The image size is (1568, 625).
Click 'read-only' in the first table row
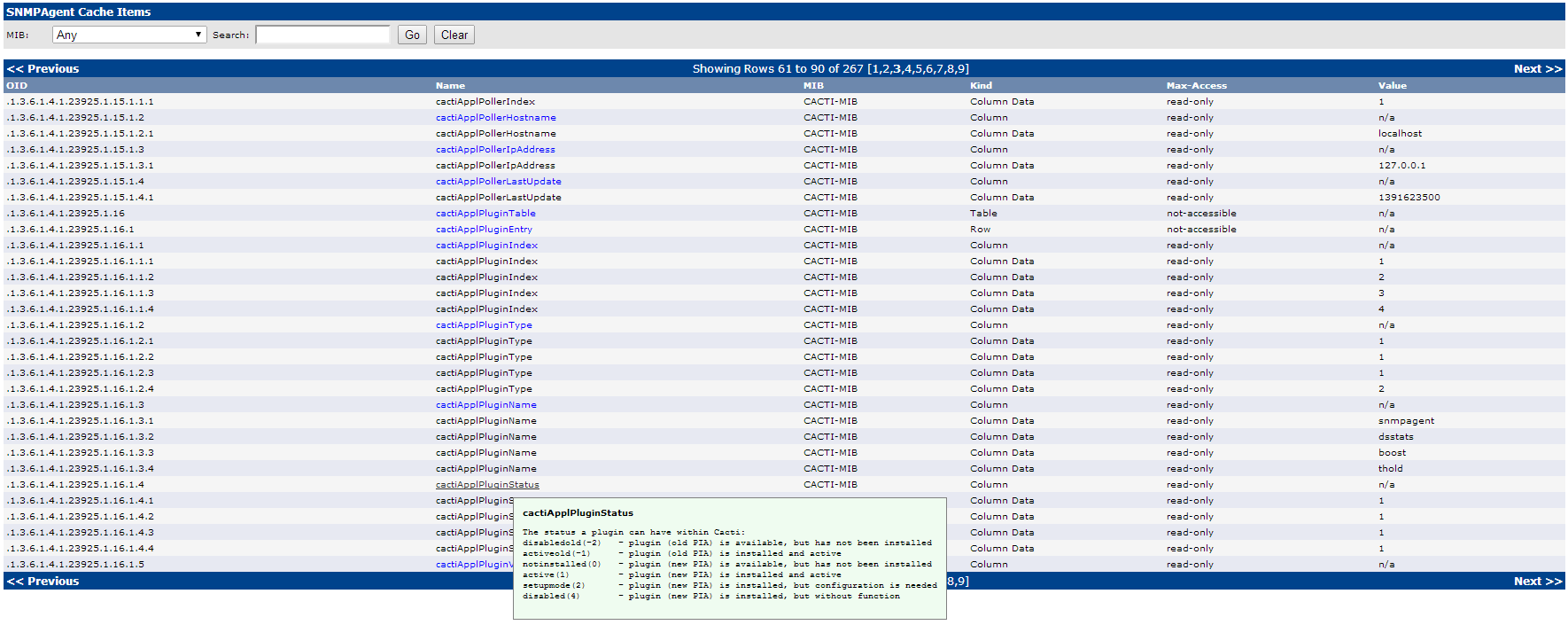1190,102
